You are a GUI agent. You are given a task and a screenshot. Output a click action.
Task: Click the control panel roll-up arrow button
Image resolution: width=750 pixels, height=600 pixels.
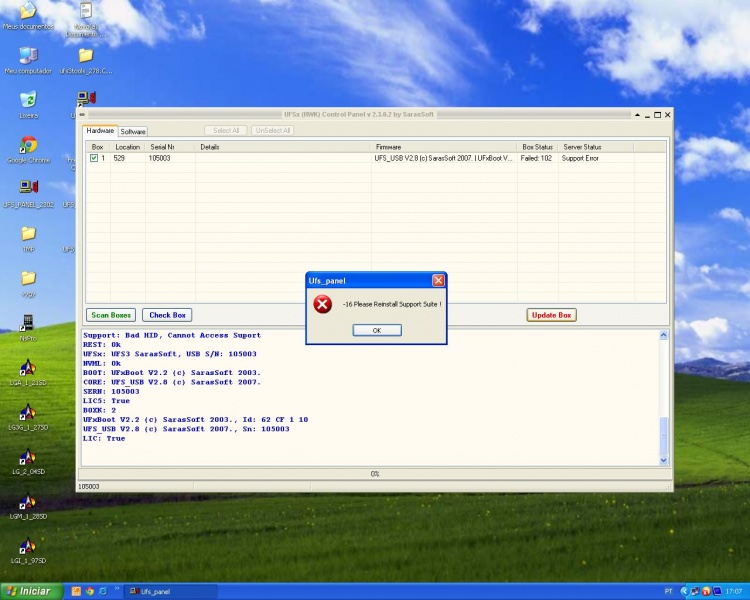tap(638, 115)
